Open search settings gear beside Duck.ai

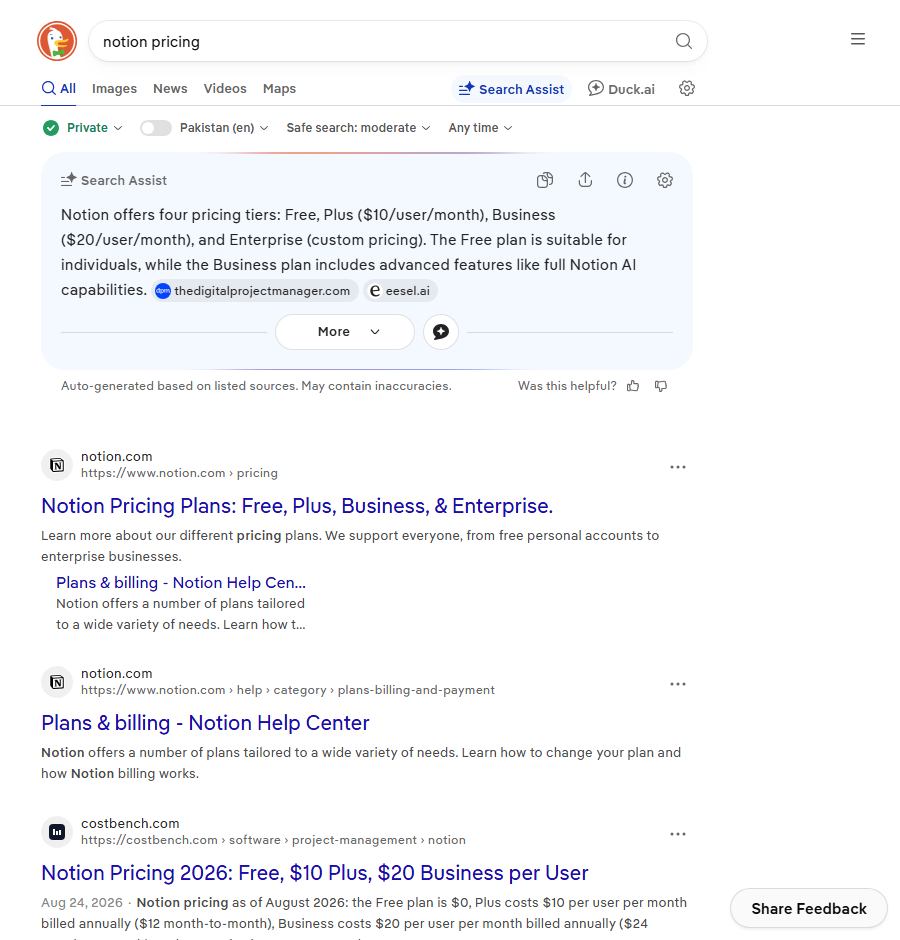[687, 89]
